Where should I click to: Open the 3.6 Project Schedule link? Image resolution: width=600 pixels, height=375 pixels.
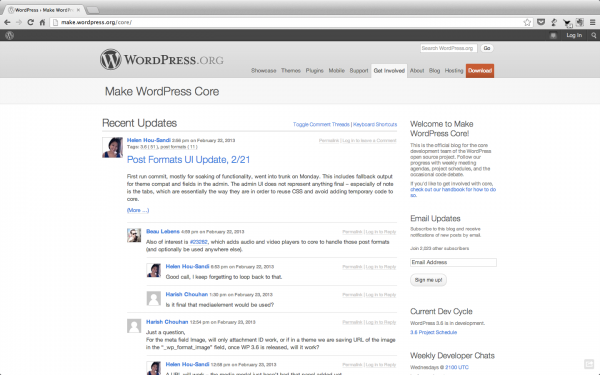(x=434, y=332)
